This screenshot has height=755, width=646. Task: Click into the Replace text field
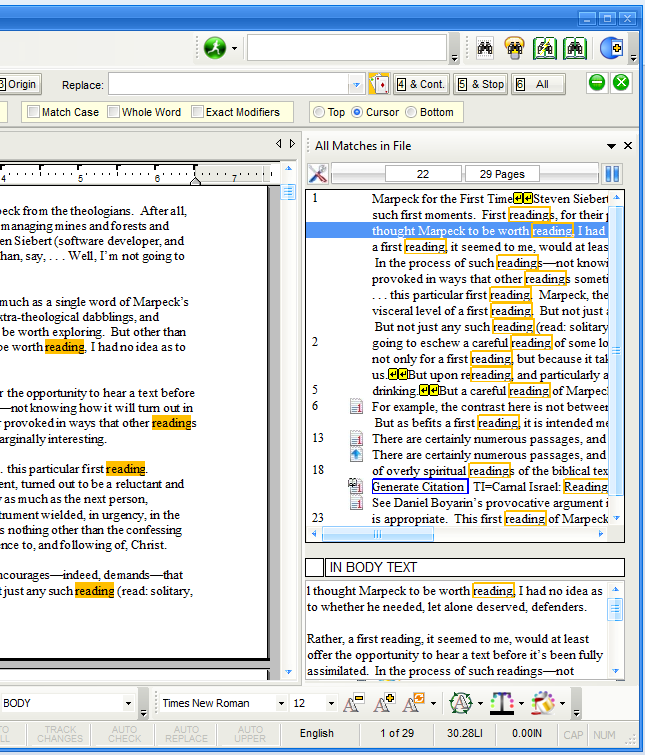(x=228, y=85)
